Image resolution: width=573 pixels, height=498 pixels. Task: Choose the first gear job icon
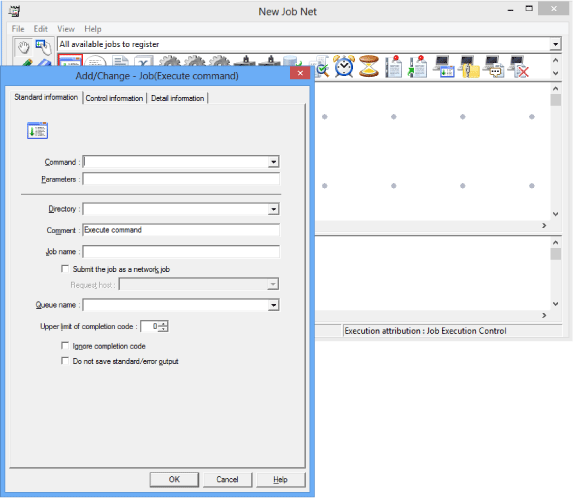point(170,61)
